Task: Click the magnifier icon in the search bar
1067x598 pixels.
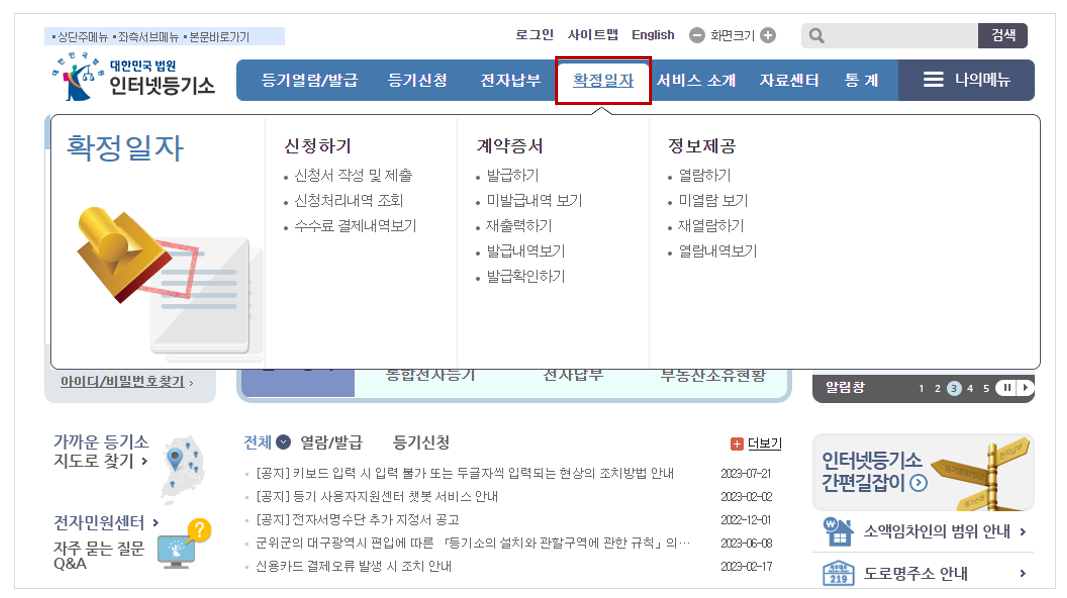Action: [x=815, y=35]
